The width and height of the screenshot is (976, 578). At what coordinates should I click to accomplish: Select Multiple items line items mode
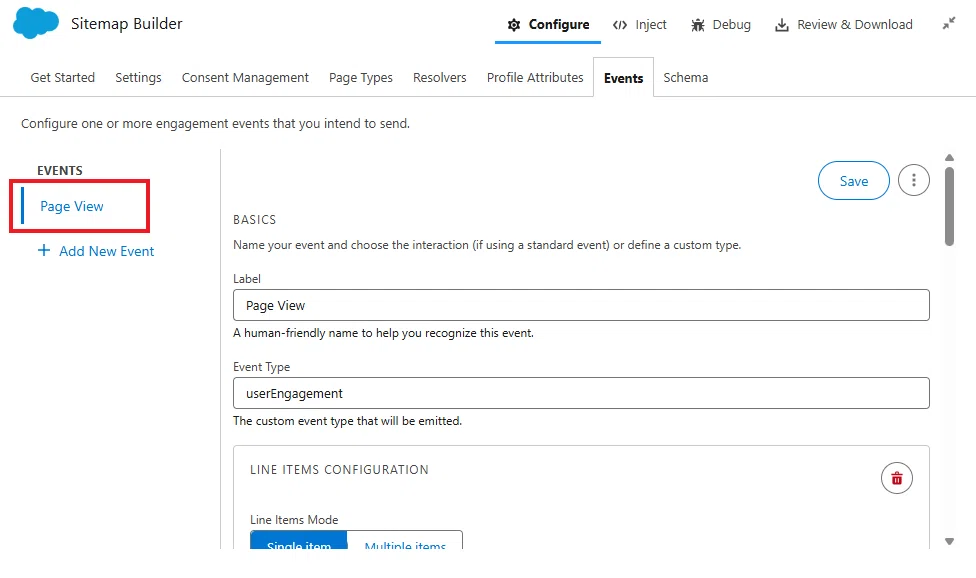coord(405,540)
